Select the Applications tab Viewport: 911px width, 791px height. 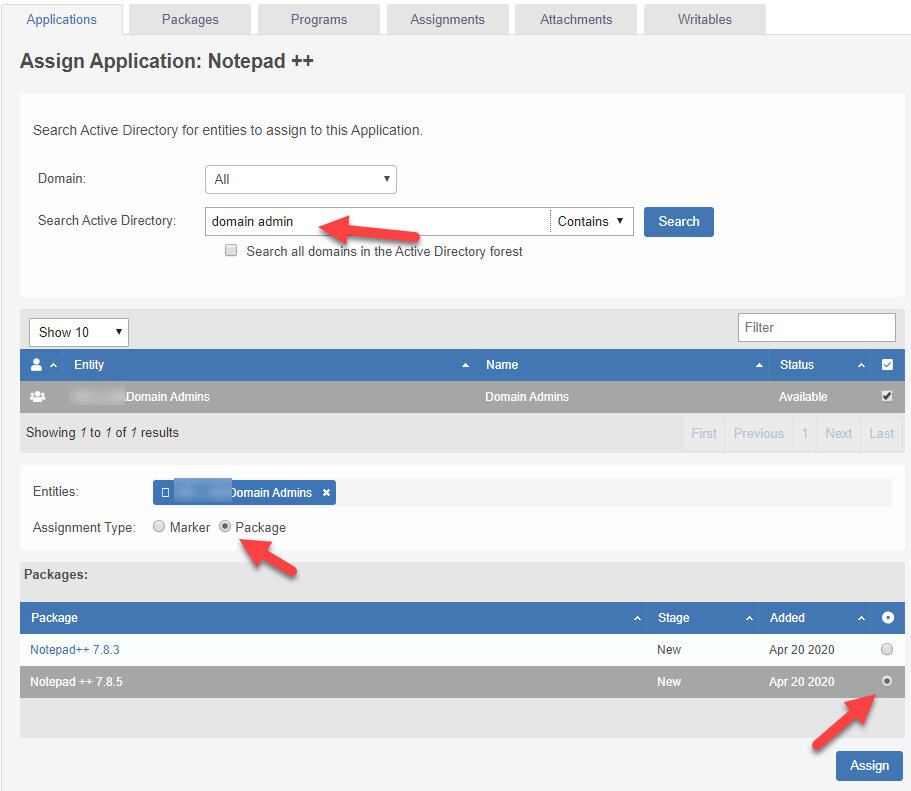click(x=62, y=20)
